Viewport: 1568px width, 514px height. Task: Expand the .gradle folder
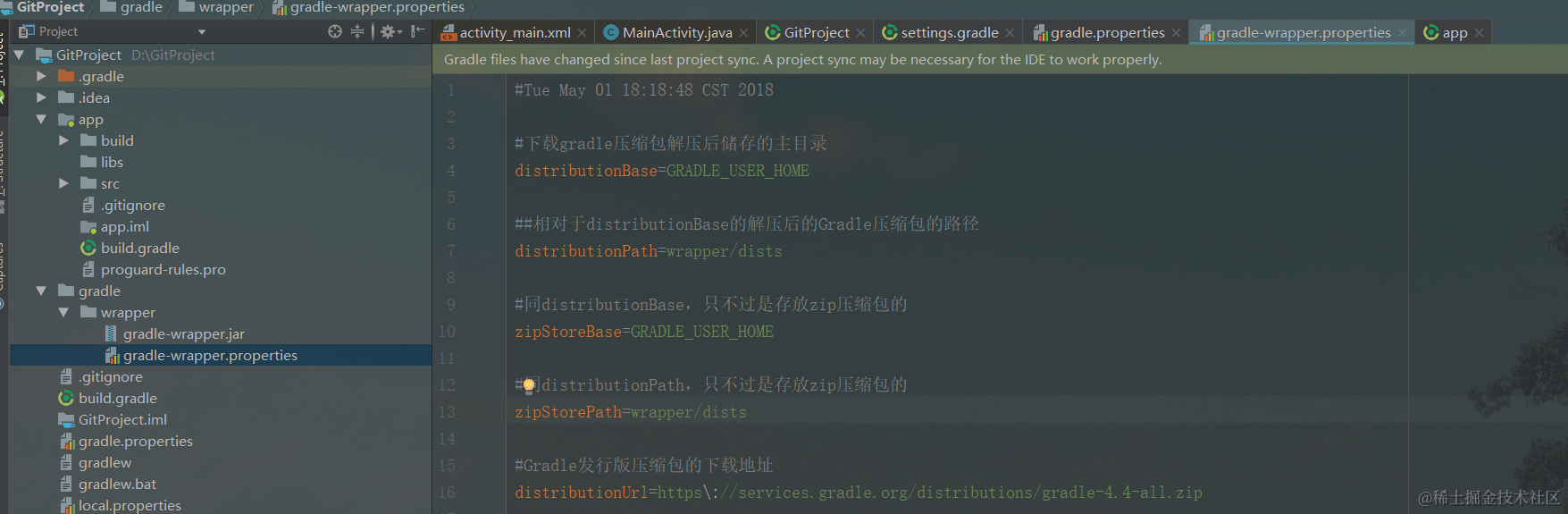pyautogui.click(x=41, y=76)
